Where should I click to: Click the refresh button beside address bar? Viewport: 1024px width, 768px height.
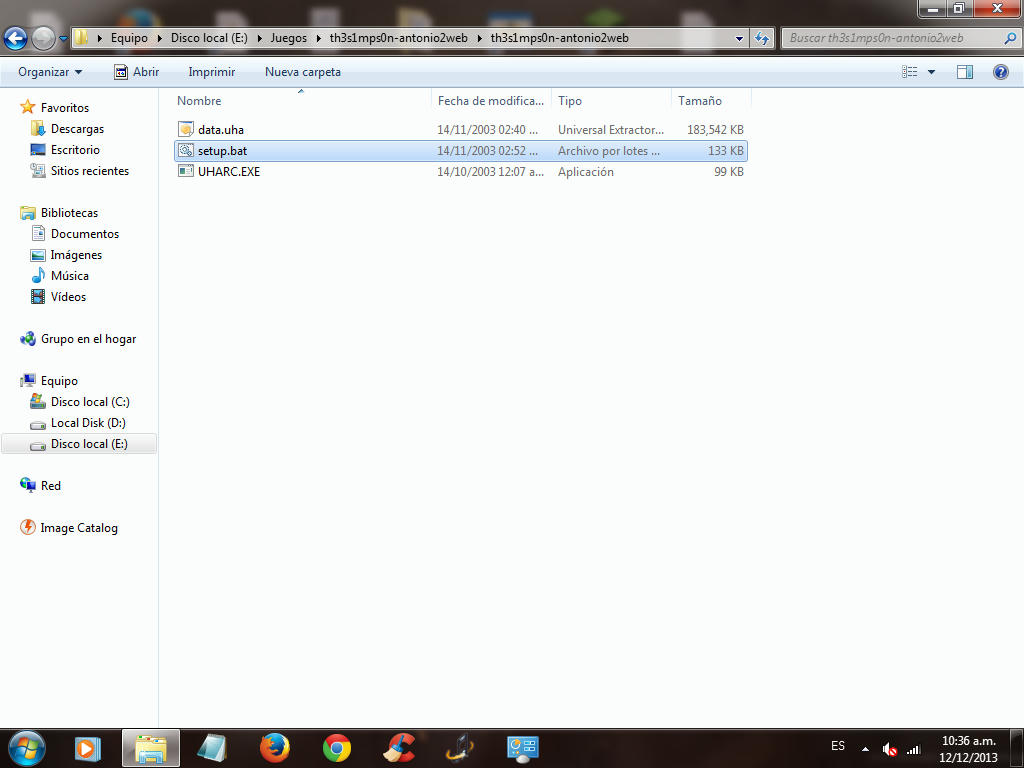(x=762, y=39)
